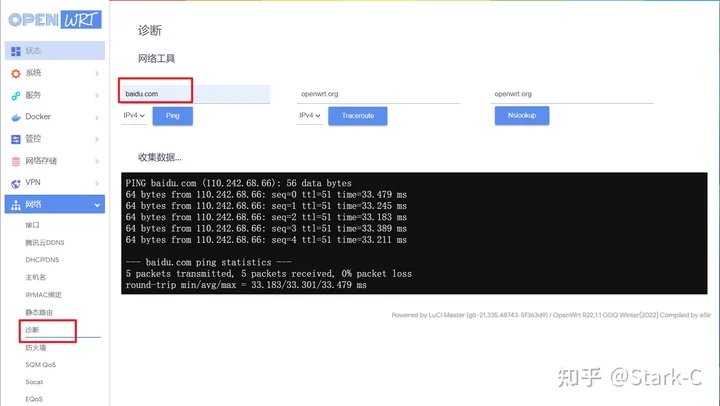Viewport: 720px width, 406px height.
Task: Click the 网络 network icon
Action: [15, 205]
